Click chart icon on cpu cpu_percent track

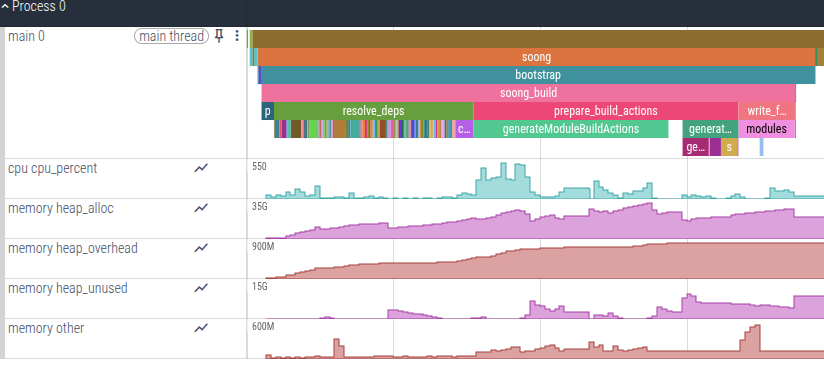click(x=201, y=168)
